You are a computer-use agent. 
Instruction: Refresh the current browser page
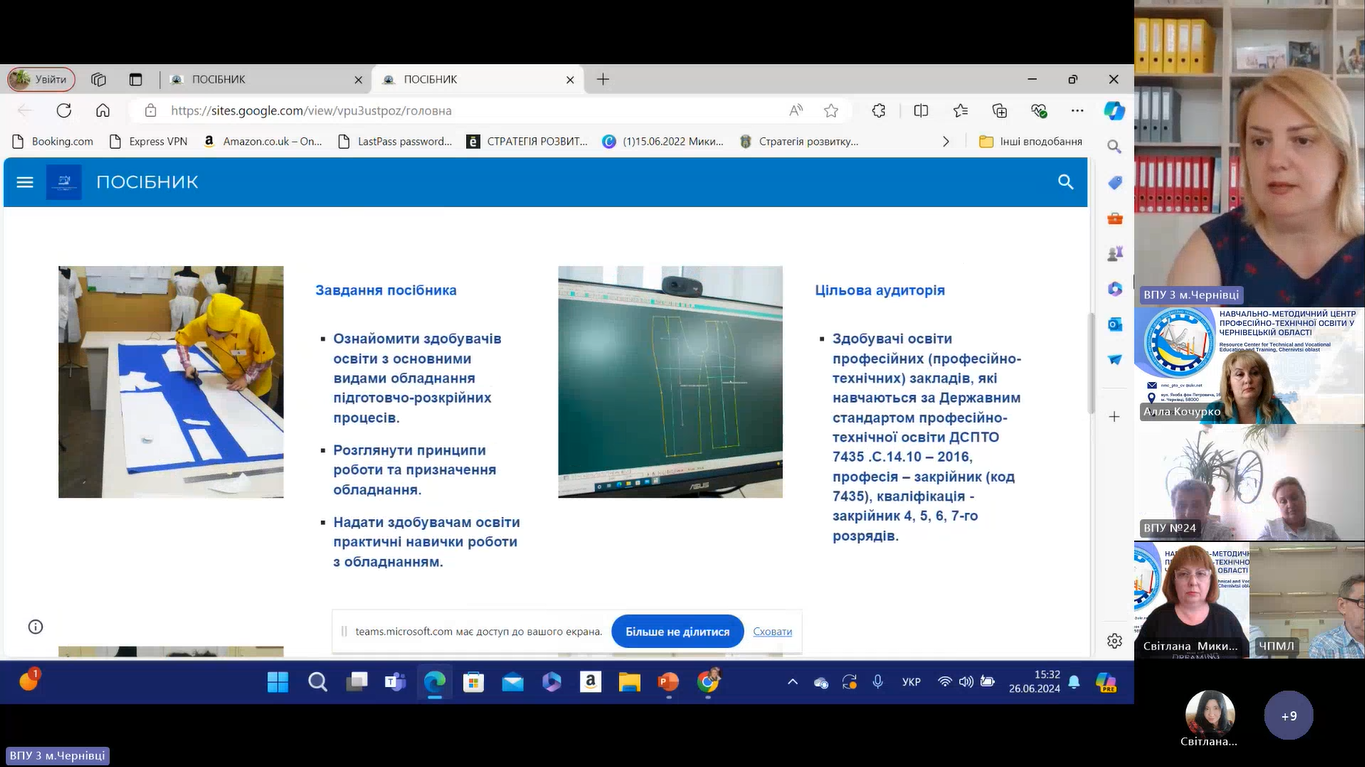tap(64, 111)
